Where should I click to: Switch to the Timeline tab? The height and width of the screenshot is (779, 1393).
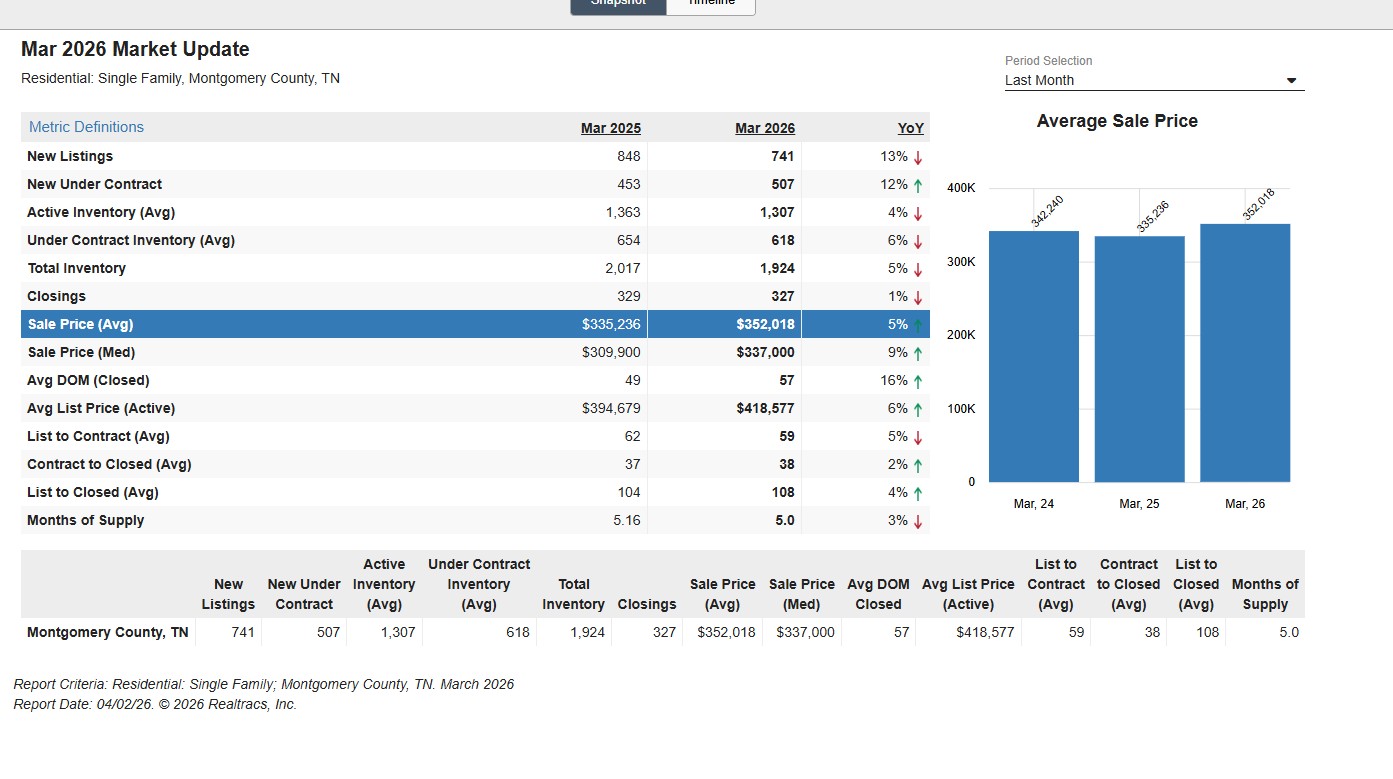(711, 4)
